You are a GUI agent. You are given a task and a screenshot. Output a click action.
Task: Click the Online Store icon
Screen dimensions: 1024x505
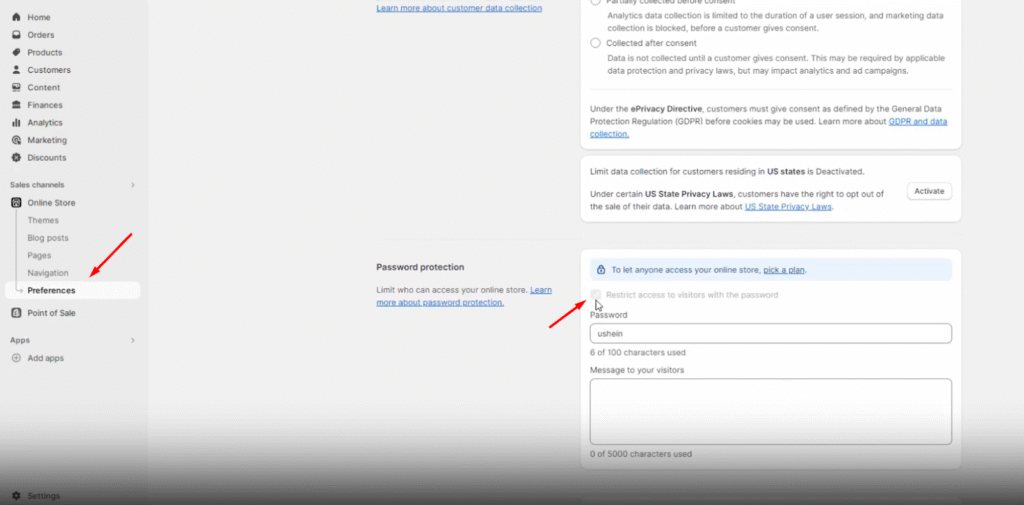(16, 203)
